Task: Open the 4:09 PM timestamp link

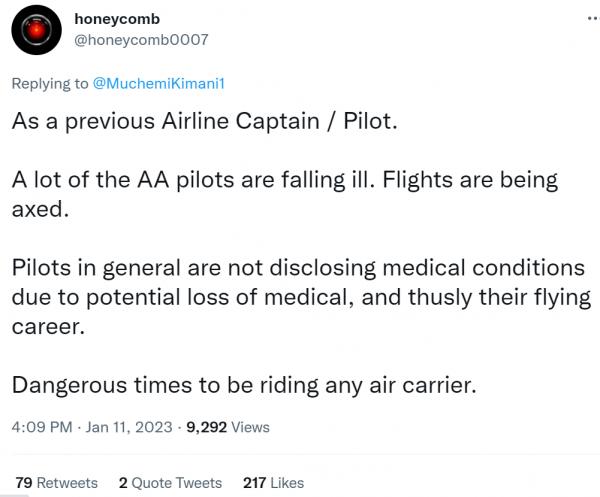Action: tap(41, 427)
